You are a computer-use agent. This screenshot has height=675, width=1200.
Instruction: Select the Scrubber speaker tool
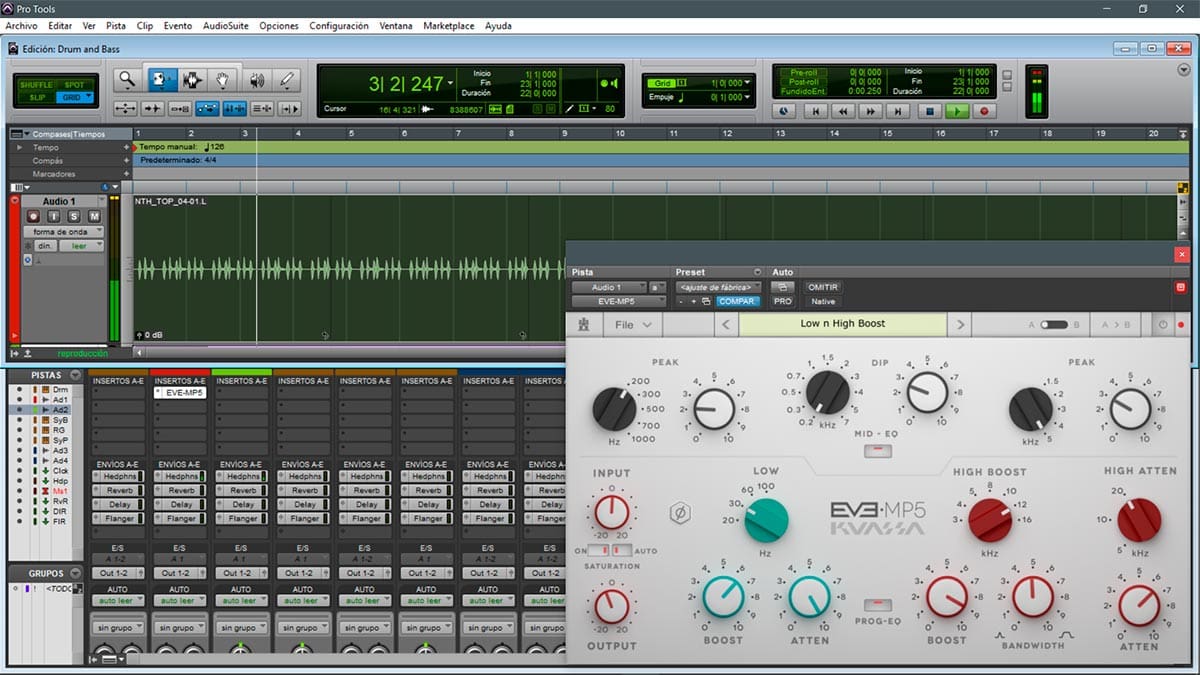click(x=257, y=80)
